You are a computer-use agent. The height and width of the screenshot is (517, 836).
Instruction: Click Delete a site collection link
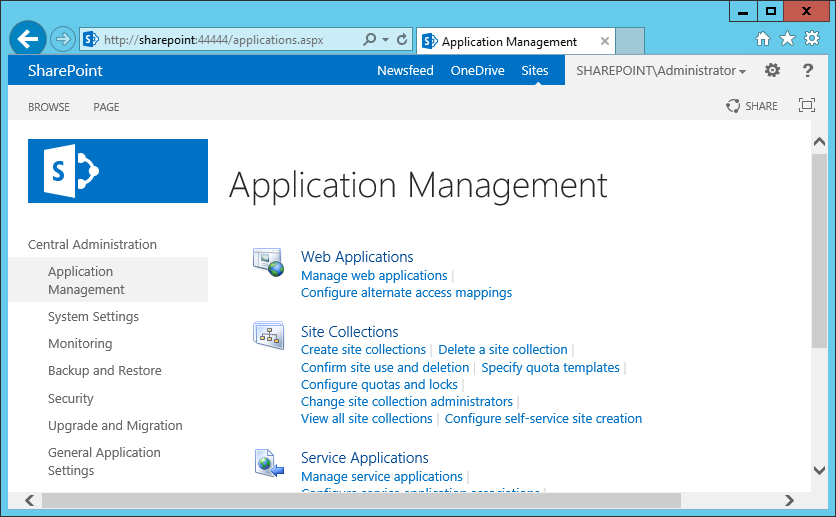point(503,350)
